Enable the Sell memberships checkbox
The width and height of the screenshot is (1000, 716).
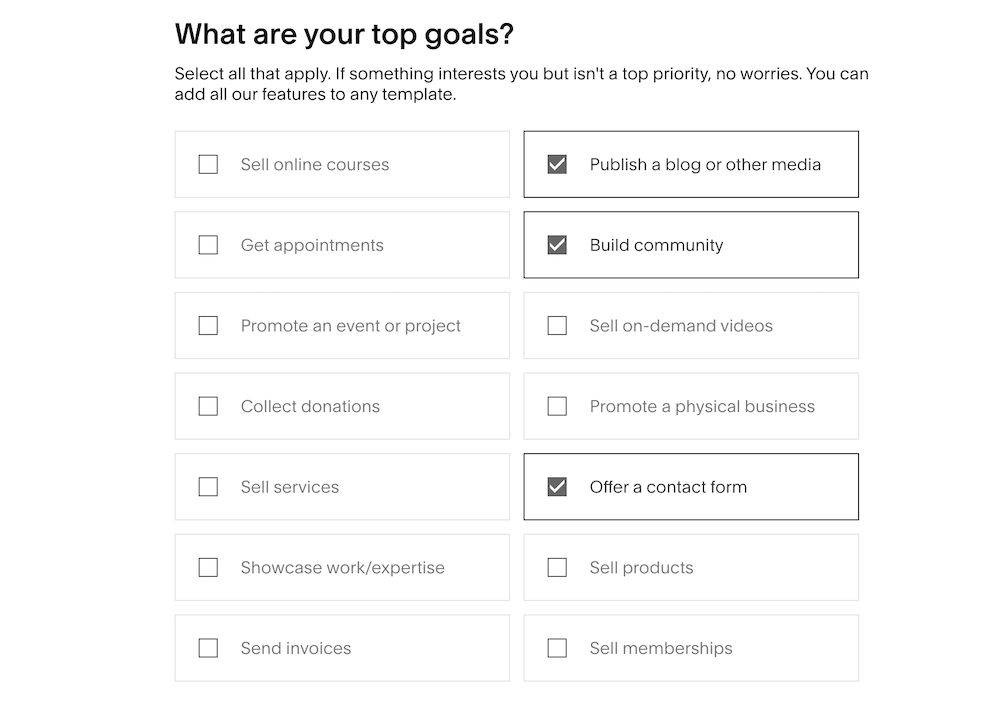(x=557, y=648)
